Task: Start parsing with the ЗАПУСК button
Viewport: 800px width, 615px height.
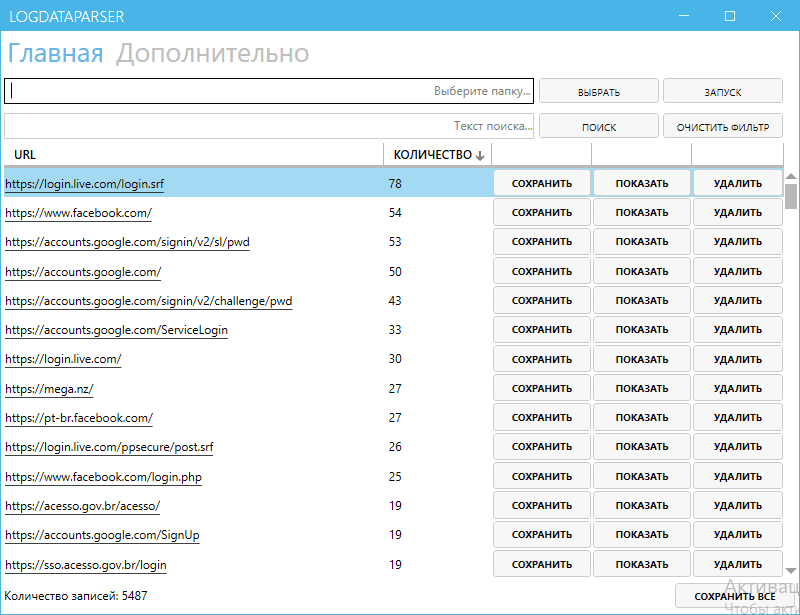Action: pos(722,90)
